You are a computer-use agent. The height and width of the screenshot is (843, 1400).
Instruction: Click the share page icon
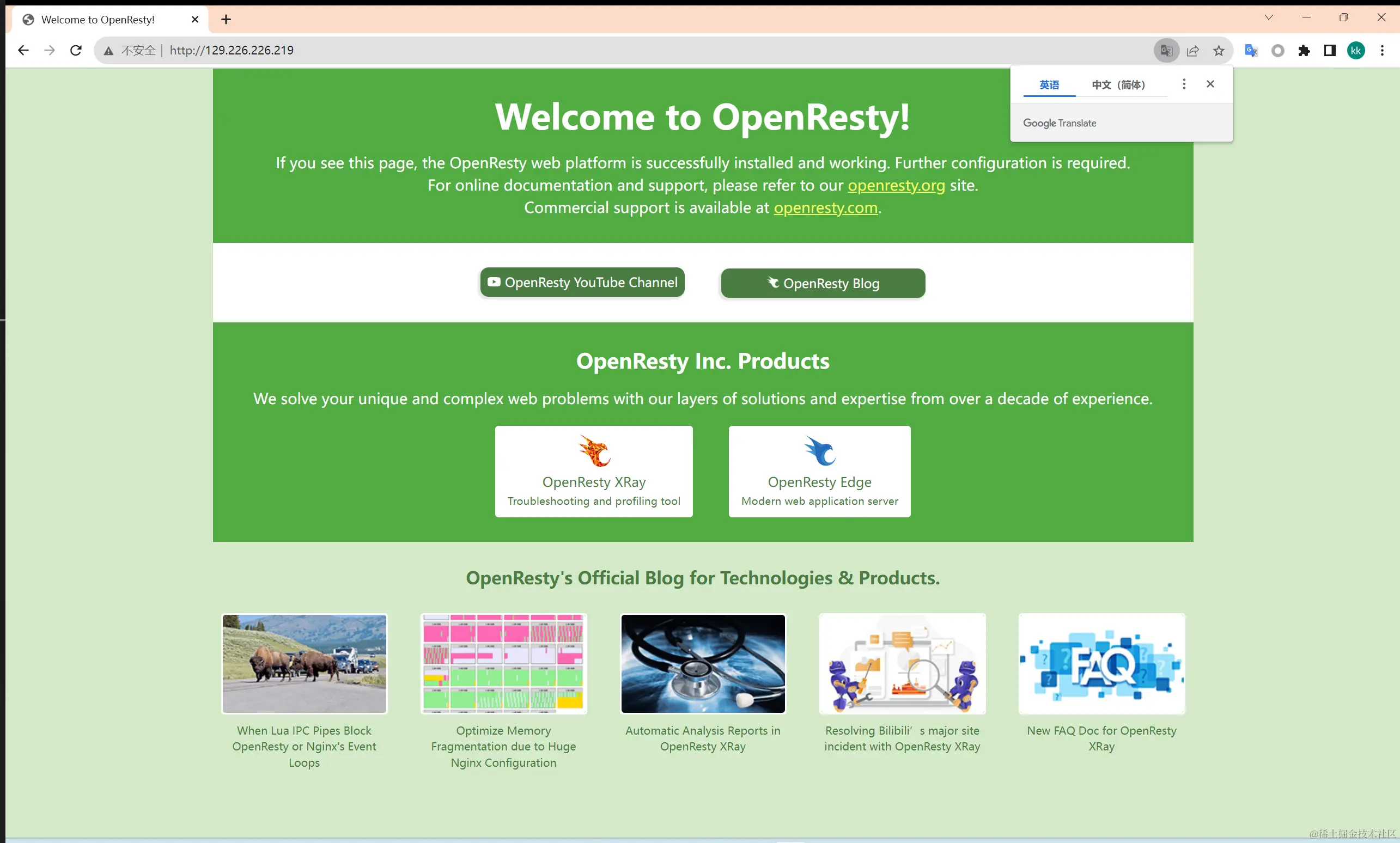(1192, 51)
